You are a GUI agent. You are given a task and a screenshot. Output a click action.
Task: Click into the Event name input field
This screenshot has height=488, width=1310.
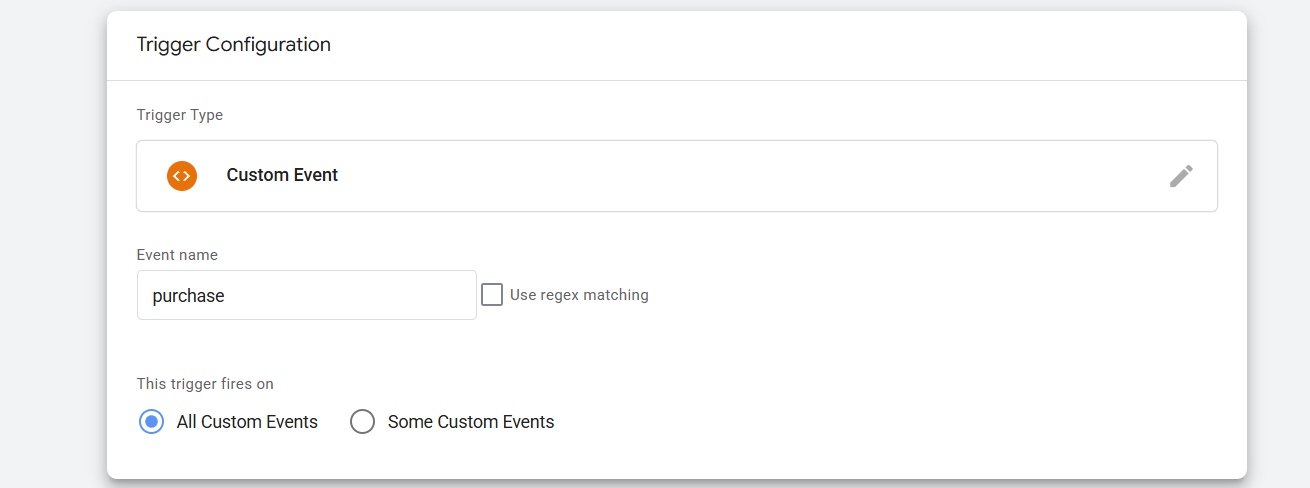(306, 295)
